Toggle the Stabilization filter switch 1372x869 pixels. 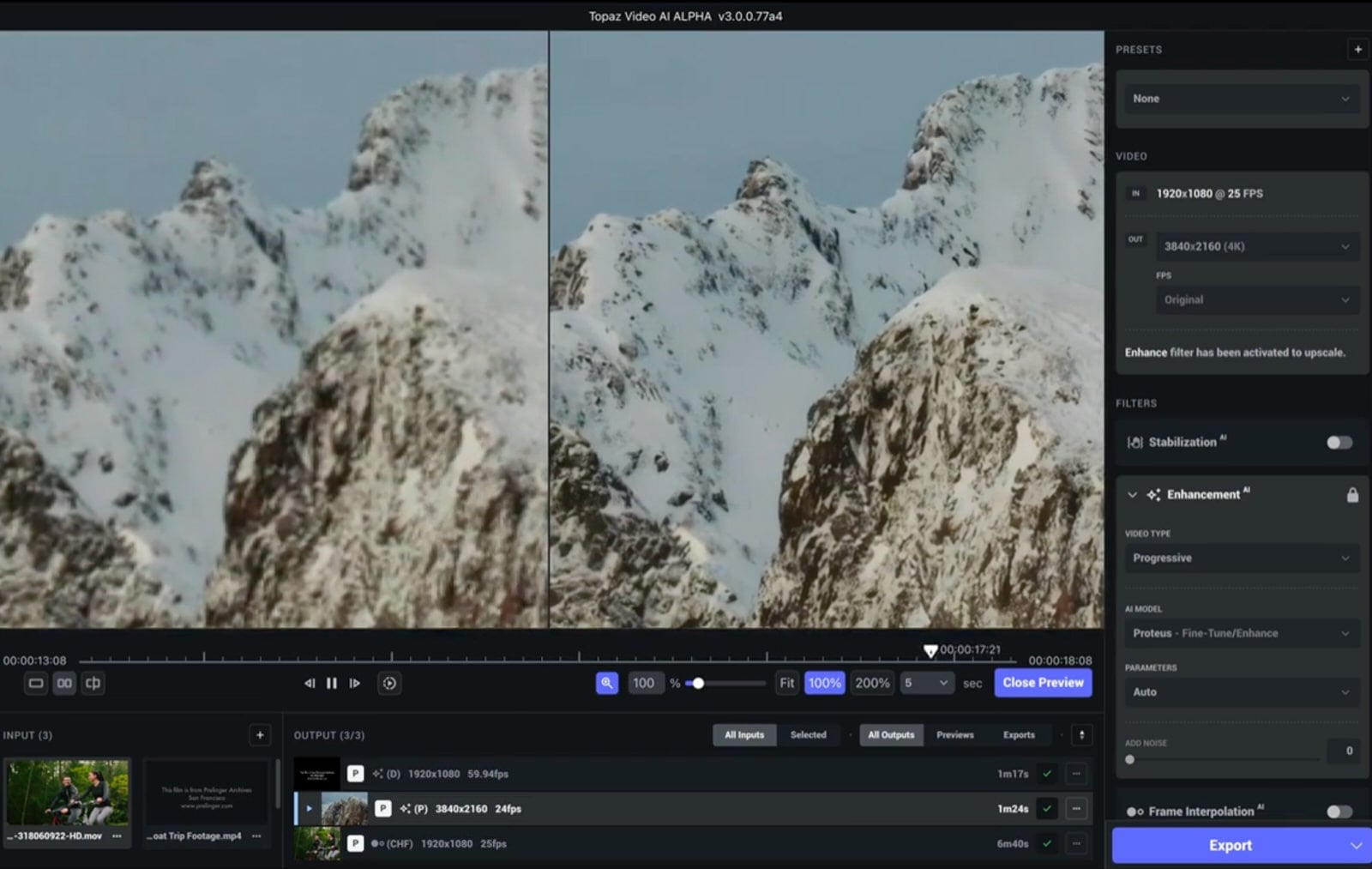point(1339,443)
